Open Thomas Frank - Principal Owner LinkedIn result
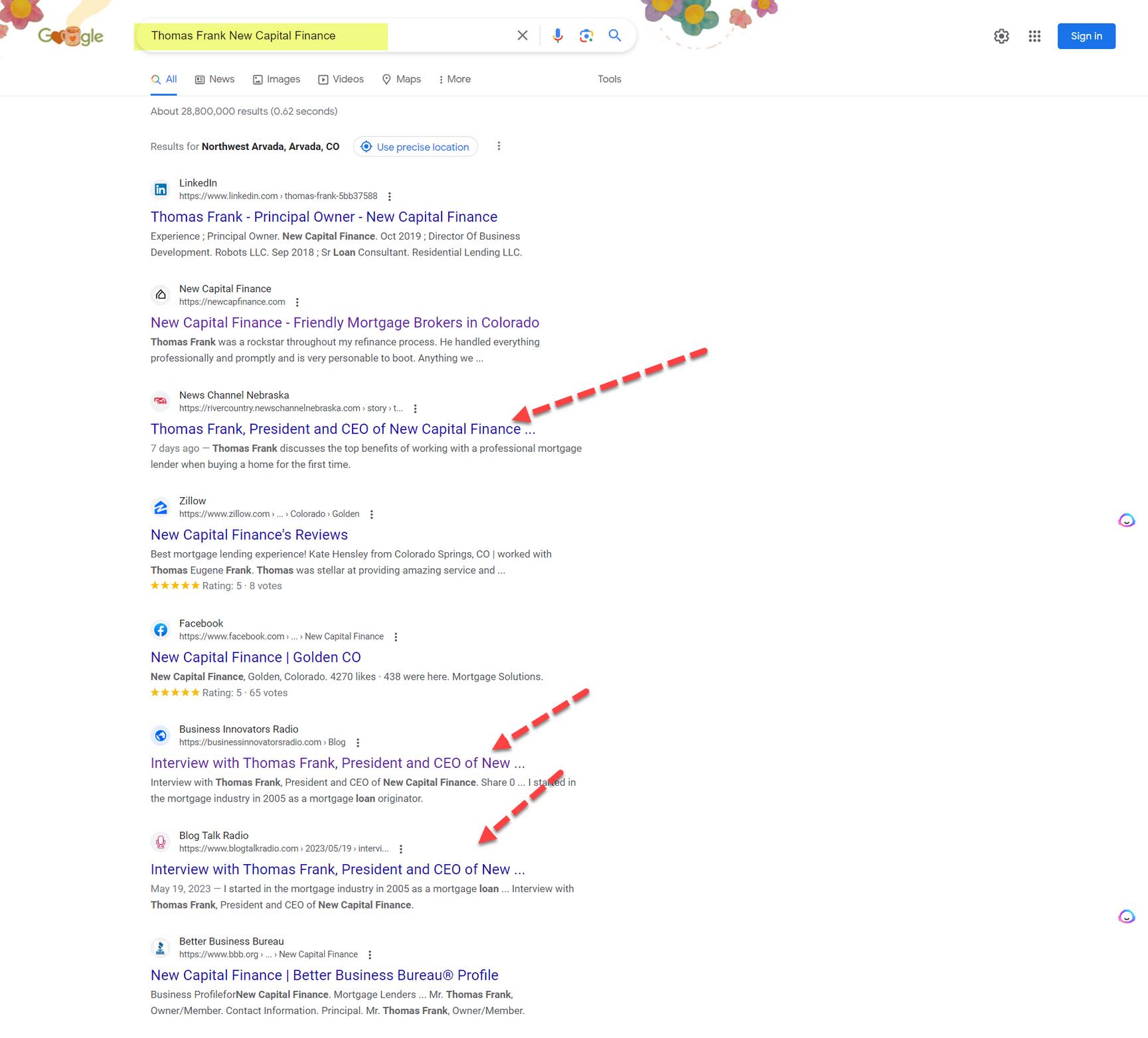 click(x=324, y=217)
